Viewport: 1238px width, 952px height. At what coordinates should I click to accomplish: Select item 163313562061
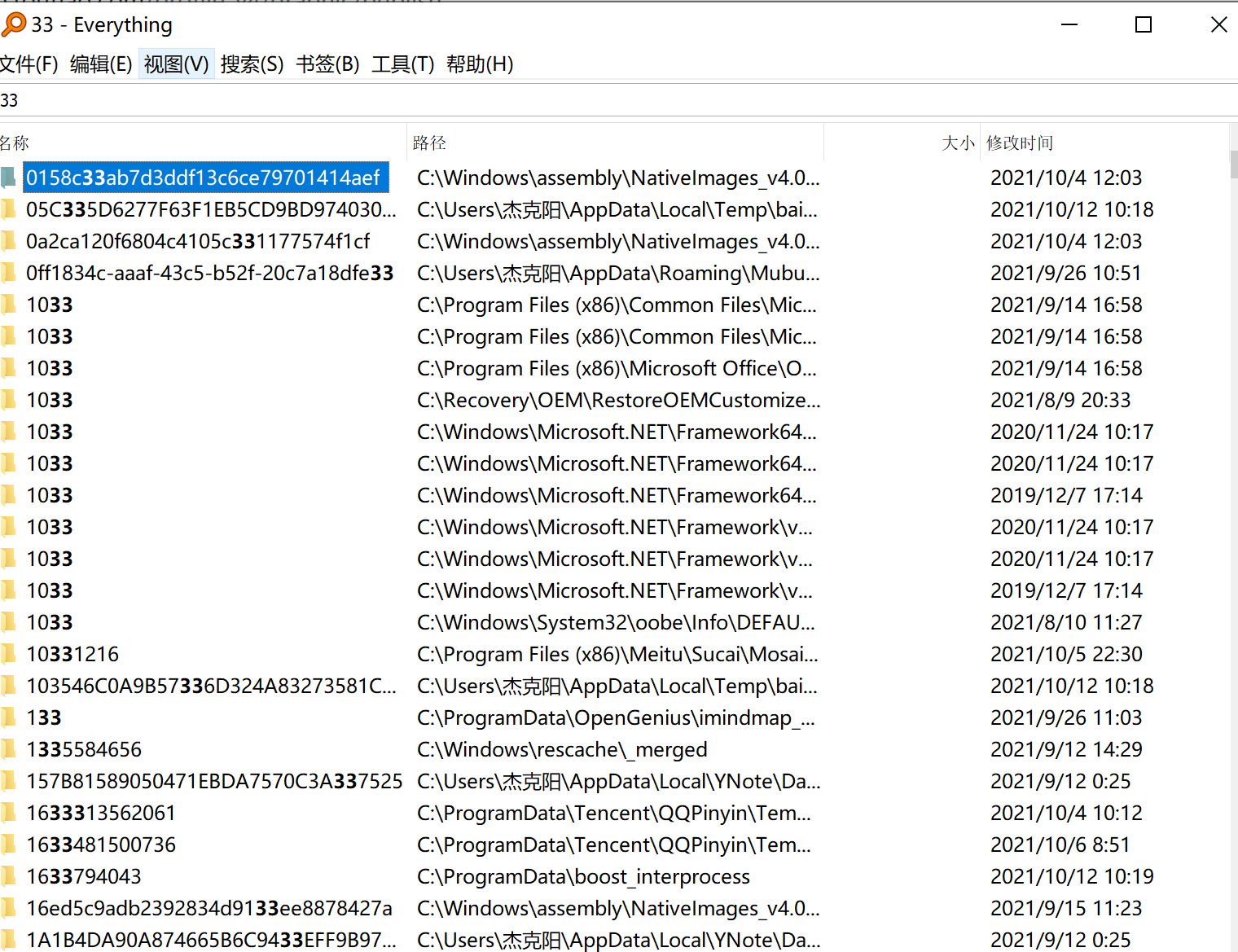[x=101, y=813]
